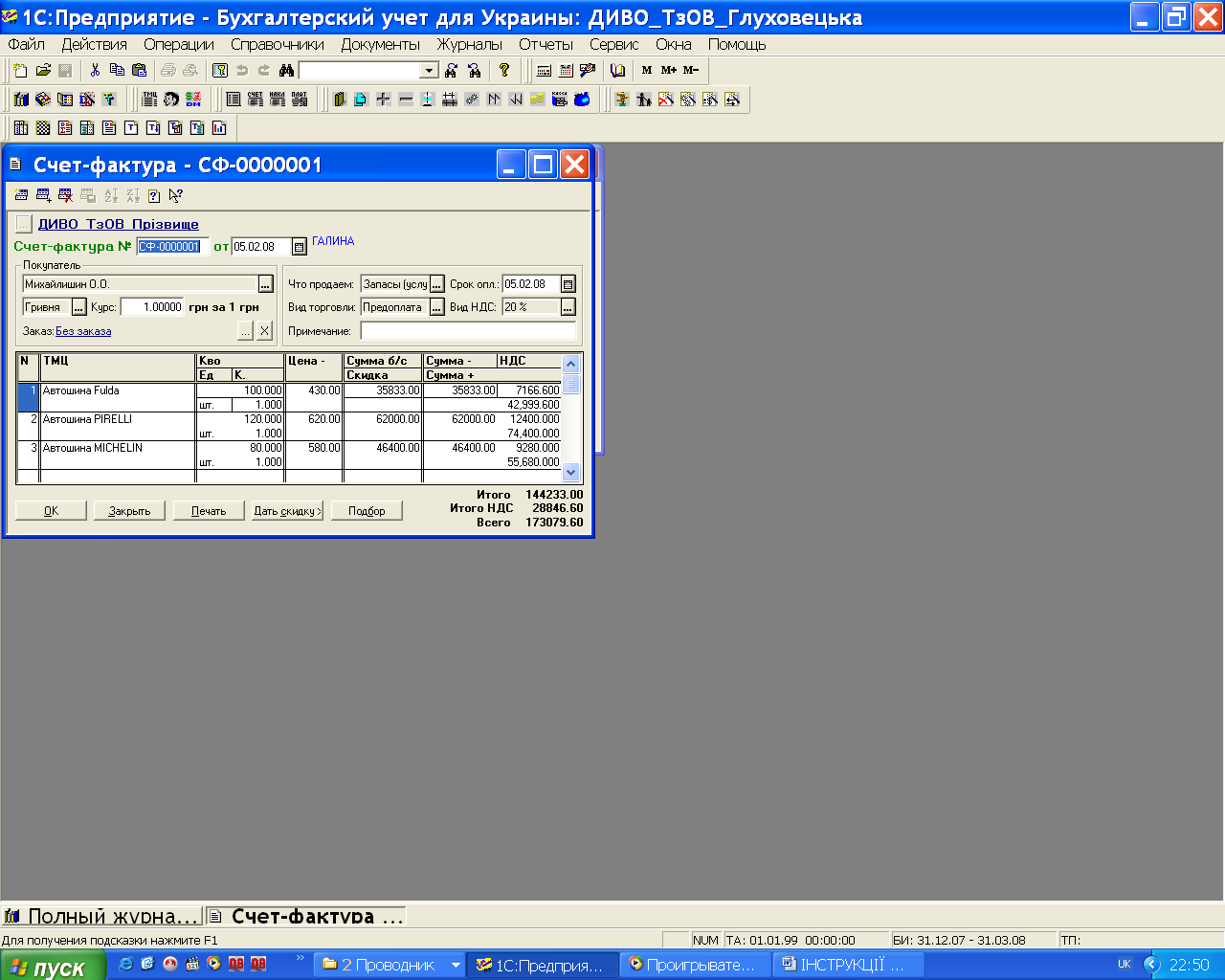Click the Закрыть button

129,511
